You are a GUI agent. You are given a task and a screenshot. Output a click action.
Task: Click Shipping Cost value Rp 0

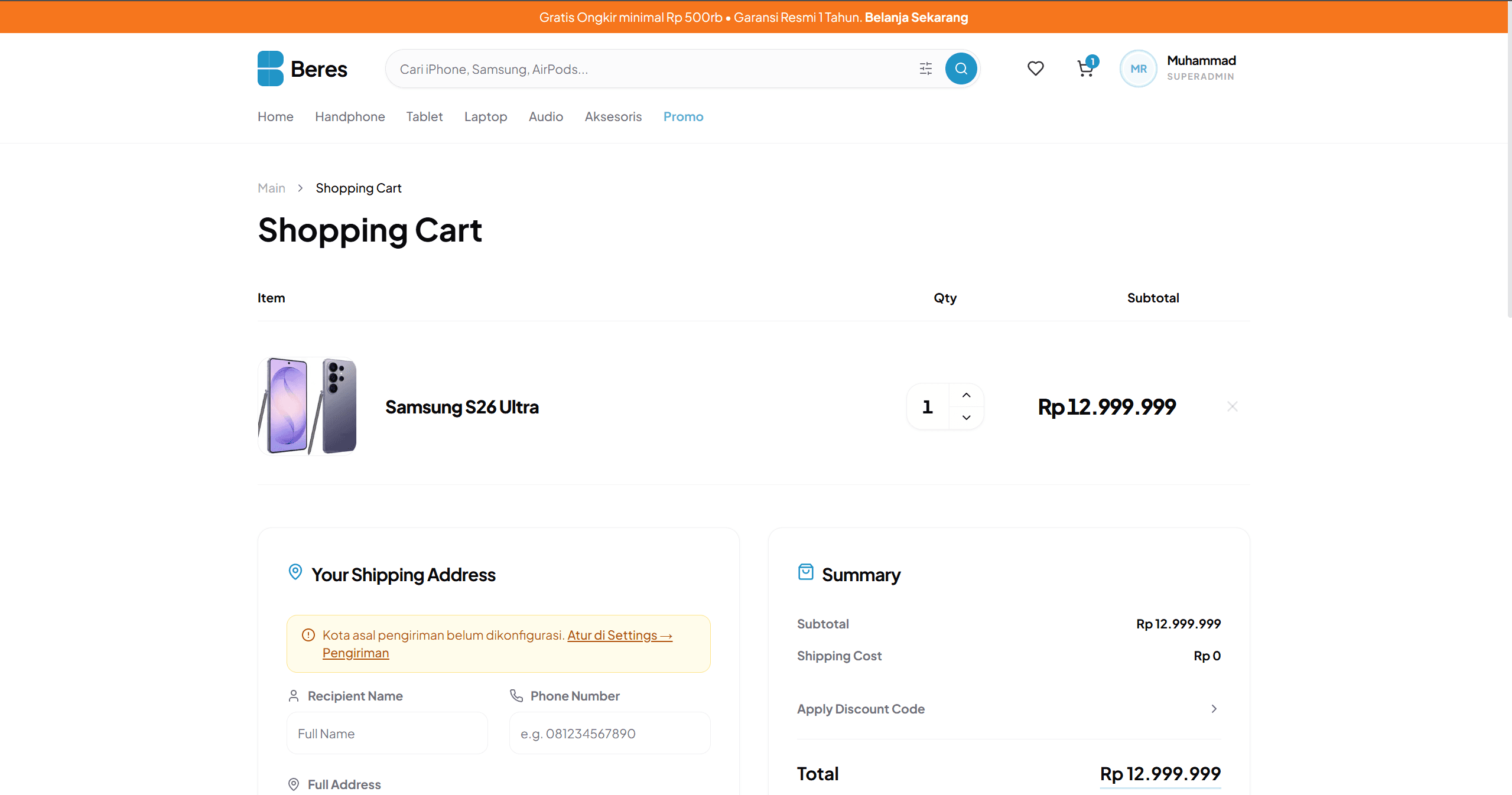pyautogui.click(x=1207, y=656)
